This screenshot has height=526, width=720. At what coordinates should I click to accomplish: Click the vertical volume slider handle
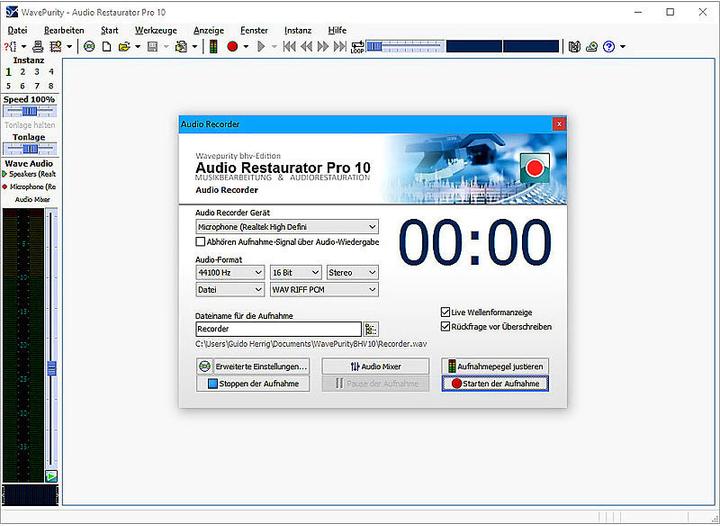pyautogui.click(x=51, y=368)
